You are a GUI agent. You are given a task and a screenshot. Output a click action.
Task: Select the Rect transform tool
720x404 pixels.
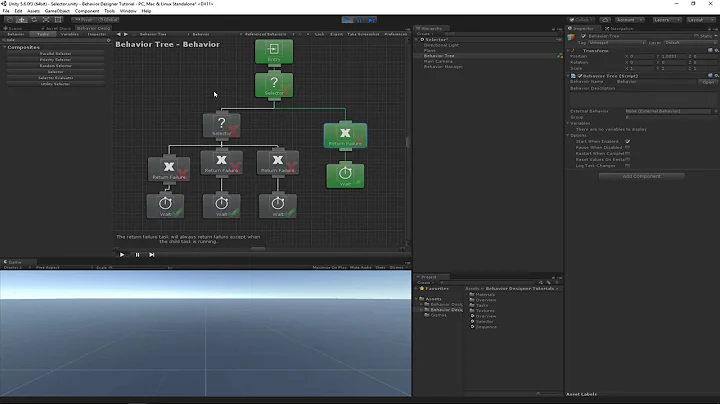pos(58,20)
